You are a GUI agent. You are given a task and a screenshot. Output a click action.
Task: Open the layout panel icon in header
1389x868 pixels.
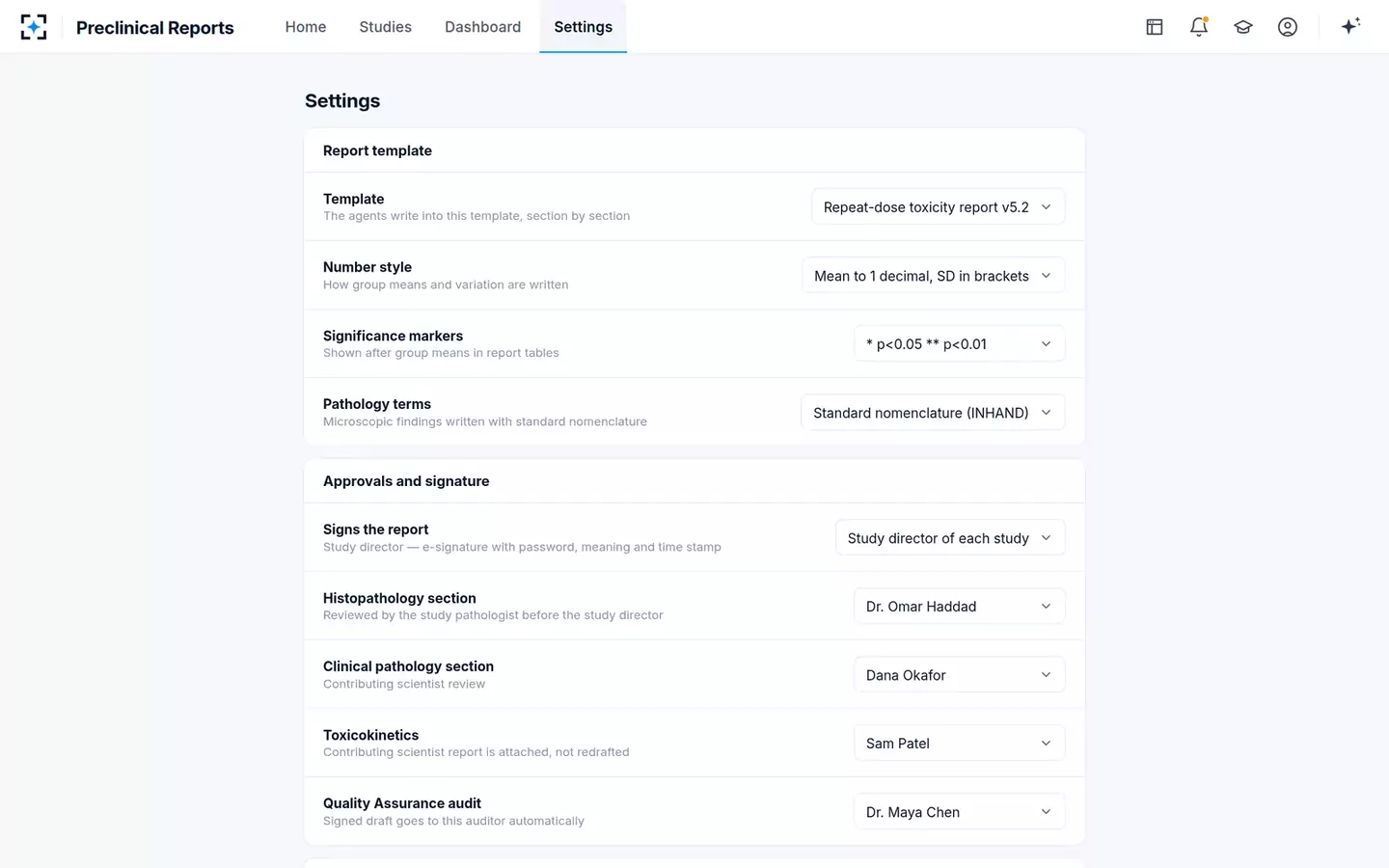(1155, 27)
